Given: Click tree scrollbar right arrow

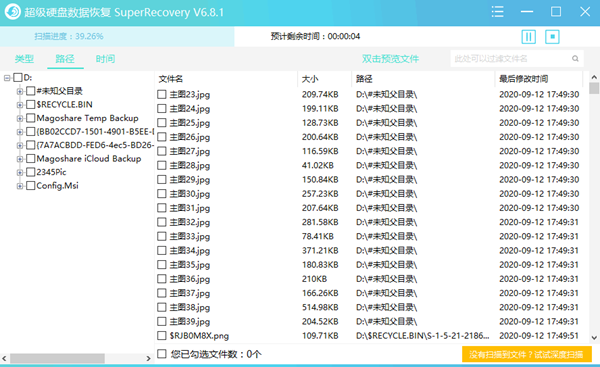Looking at the screenshot, I should click(148, 359).
